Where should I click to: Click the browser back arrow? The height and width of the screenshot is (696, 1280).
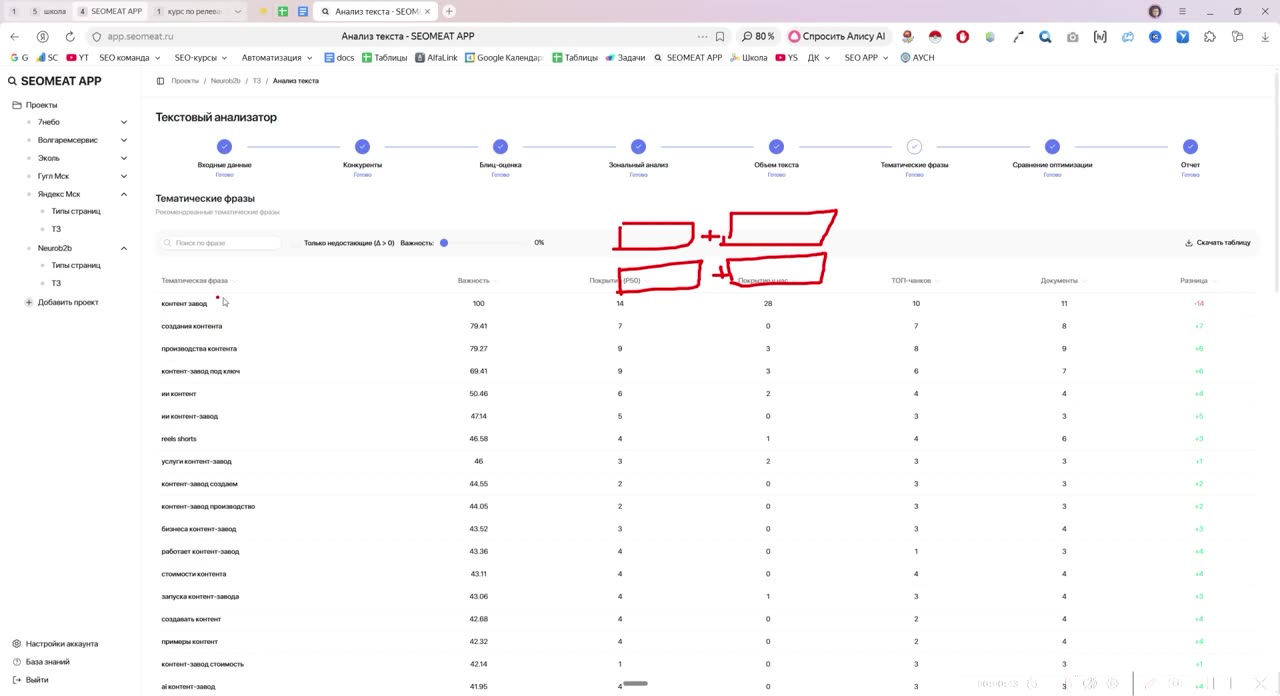pos(14,36)
